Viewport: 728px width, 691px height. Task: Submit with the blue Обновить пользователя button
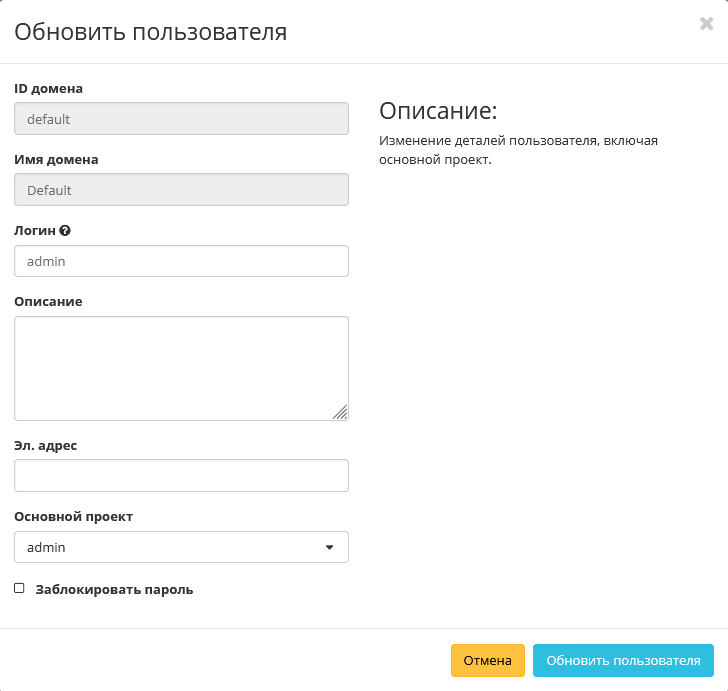click(x=623, y=660)
